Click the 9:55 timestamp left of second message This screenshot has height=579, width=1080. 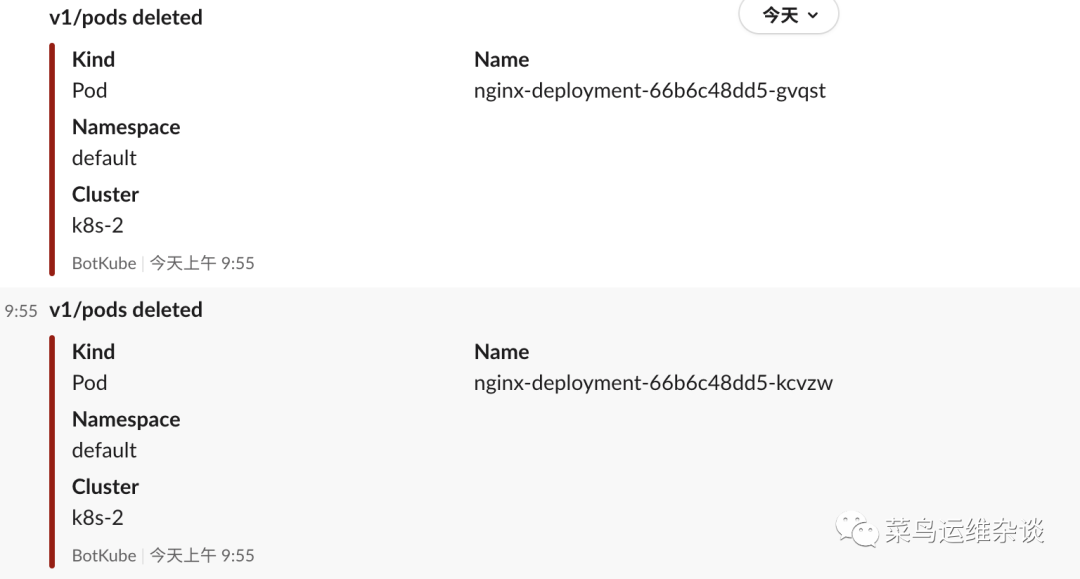[21, 311]
